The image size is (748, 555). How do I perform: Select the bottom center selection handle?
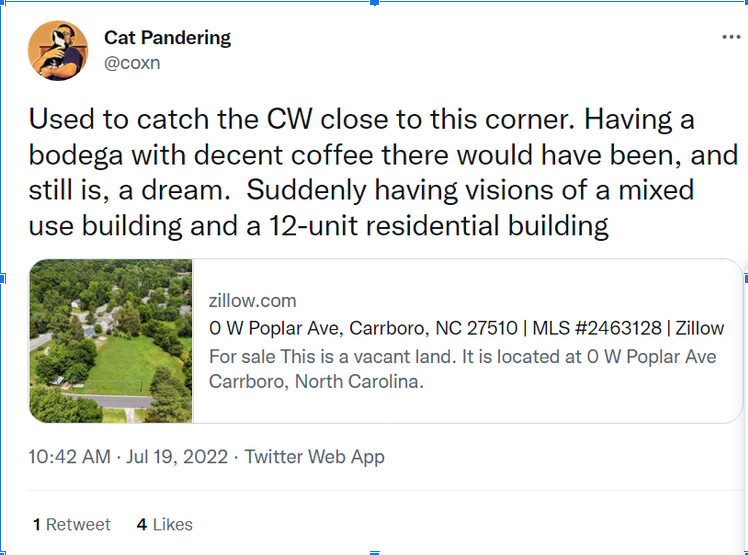click(374, 553)
